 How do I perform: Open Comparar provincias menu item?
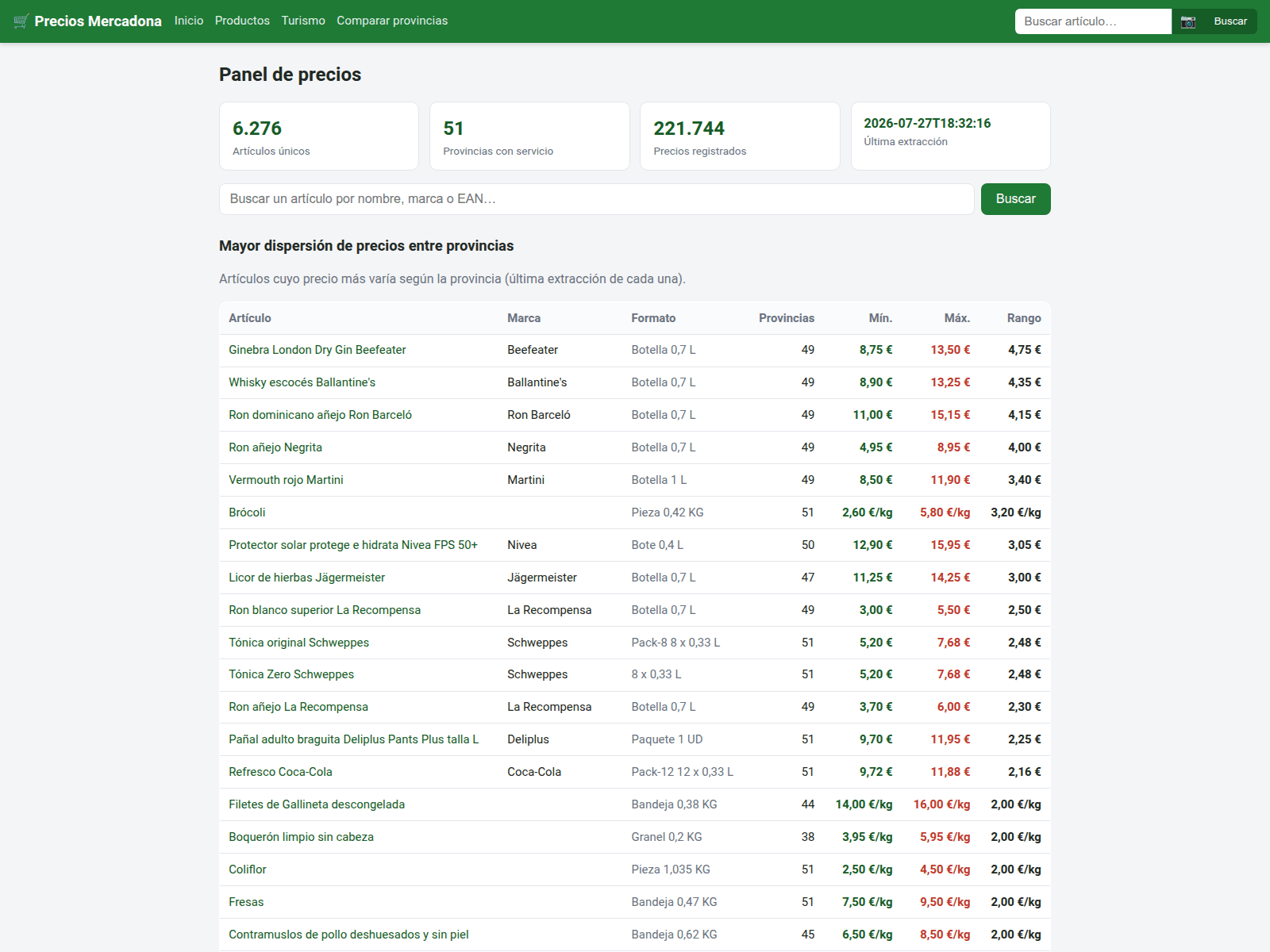point(392,21)
